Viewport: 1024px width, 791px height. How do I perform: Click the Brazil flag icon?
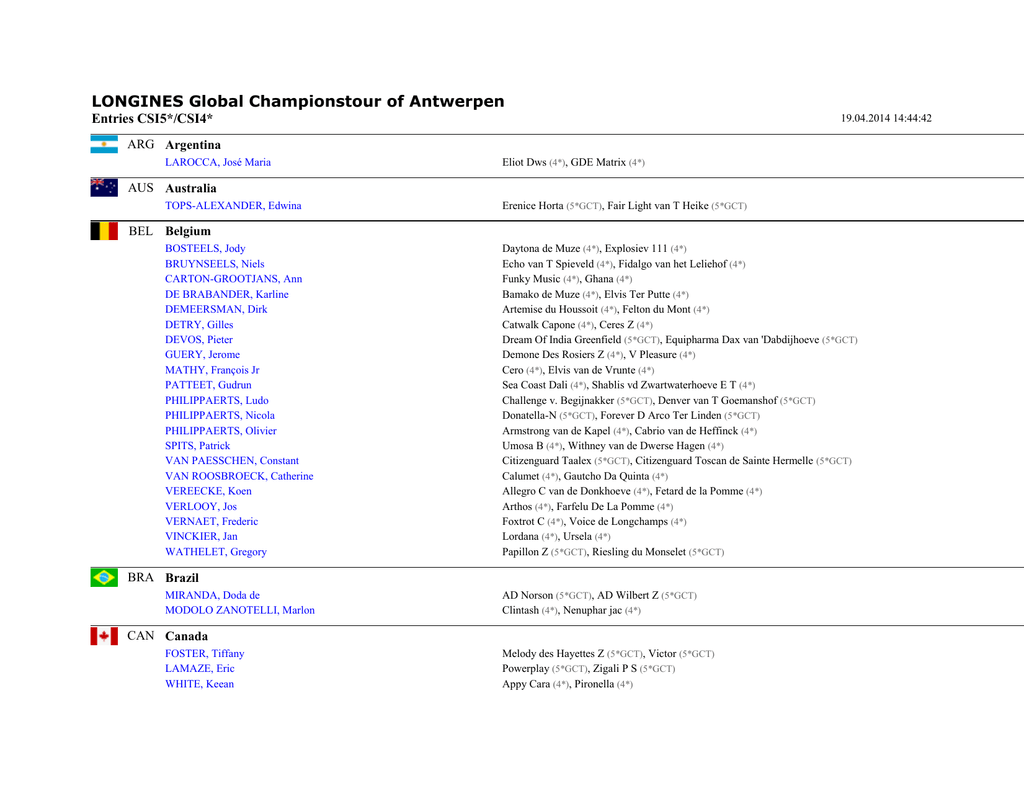pyautogui.click(x=104, y=577)
